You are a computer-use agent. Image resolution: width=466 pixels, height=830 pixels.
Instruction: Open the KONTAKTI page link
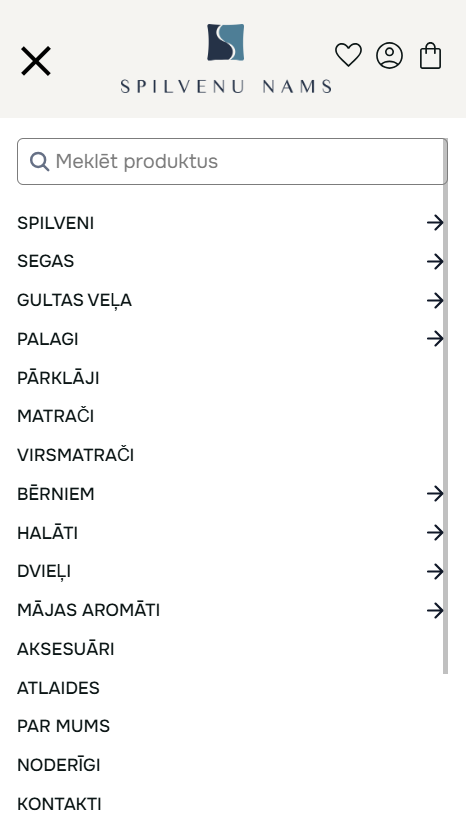tap(59, 804)
